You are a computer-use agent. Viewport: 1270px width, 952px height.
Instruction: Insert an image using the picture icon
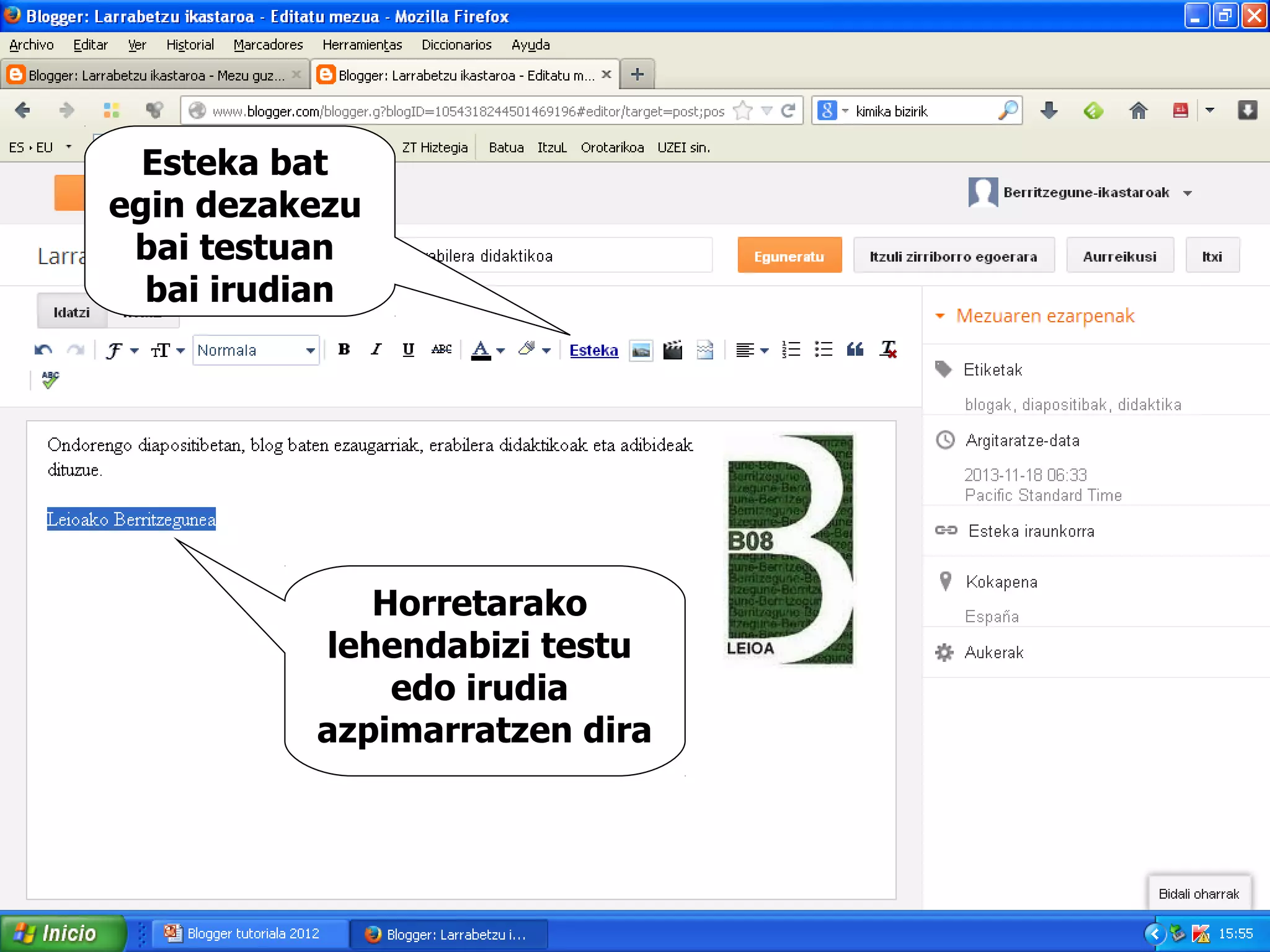(x=641, y=351)
